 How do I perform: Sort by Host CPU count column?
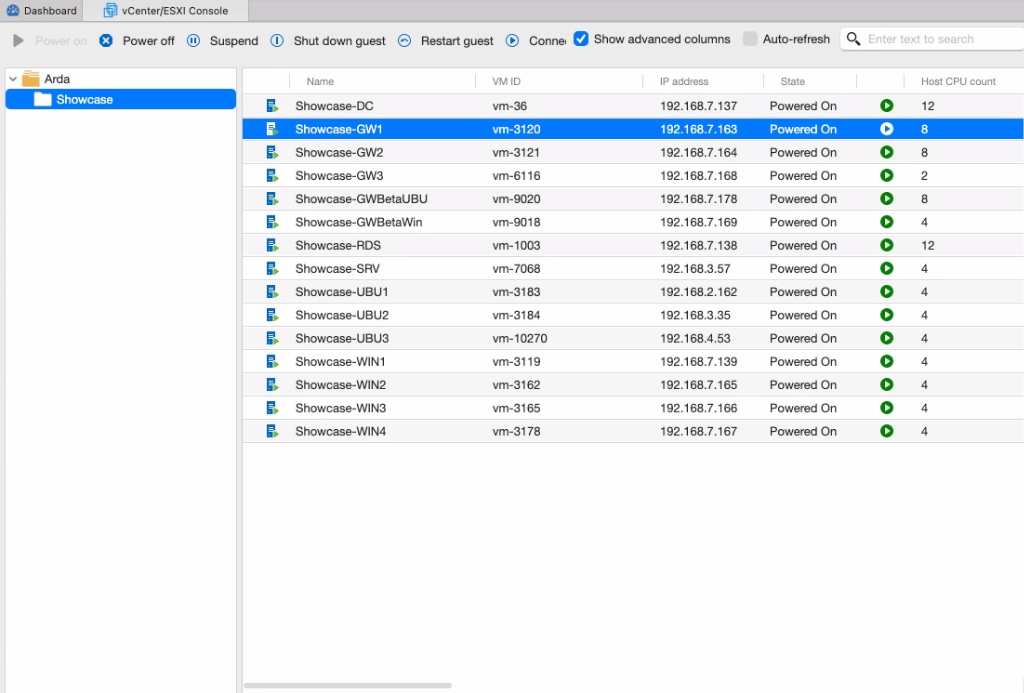(x=957, y=82)
